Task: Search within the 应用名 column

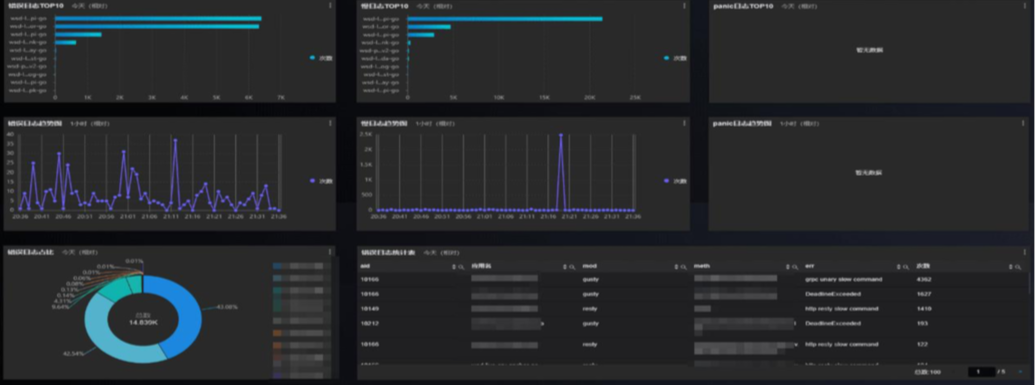Action: (572, 267)
